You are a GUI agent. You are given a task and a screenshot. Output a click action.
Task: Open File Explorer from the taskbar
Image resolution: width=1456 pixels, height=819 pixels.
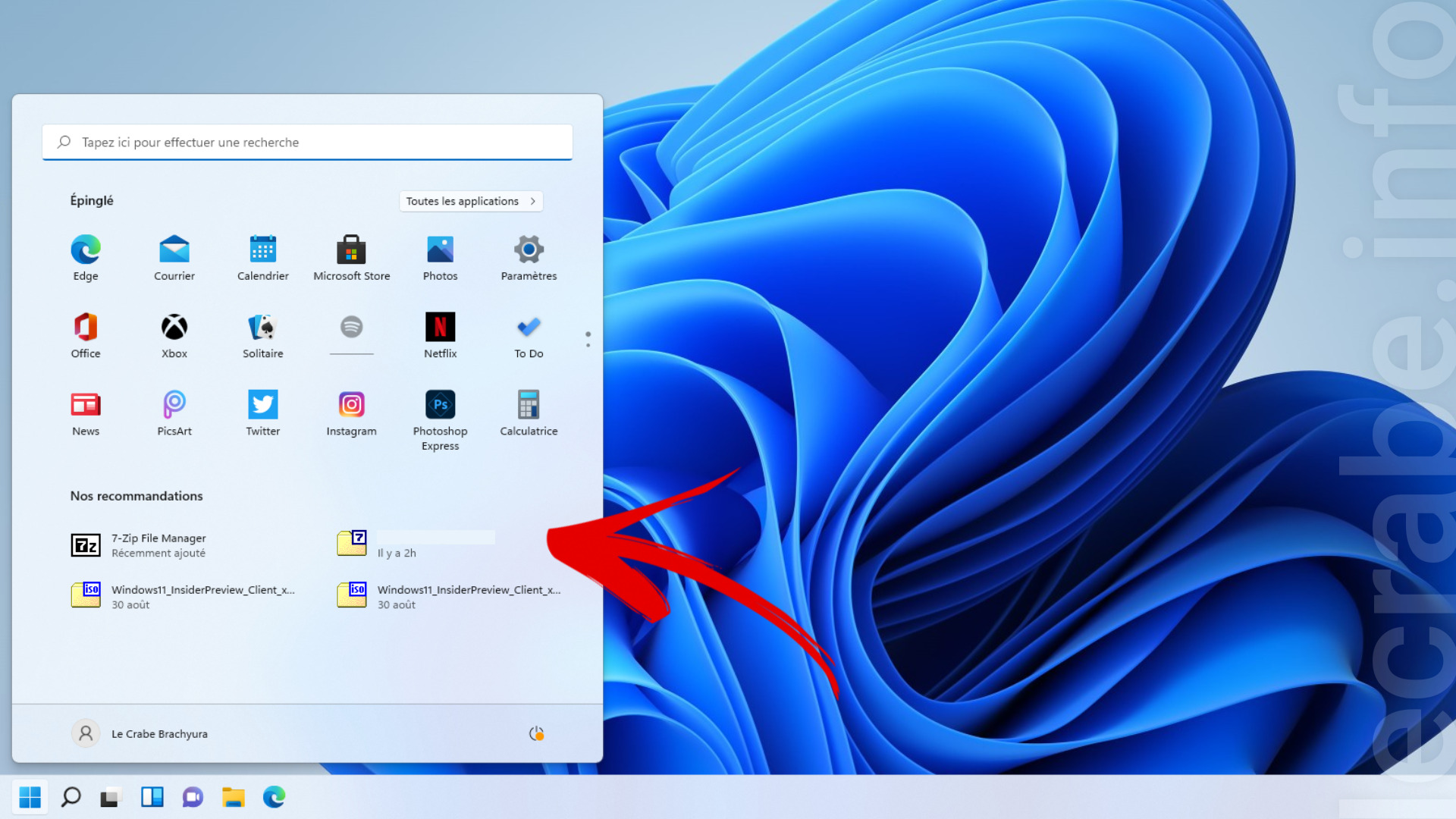234,797
